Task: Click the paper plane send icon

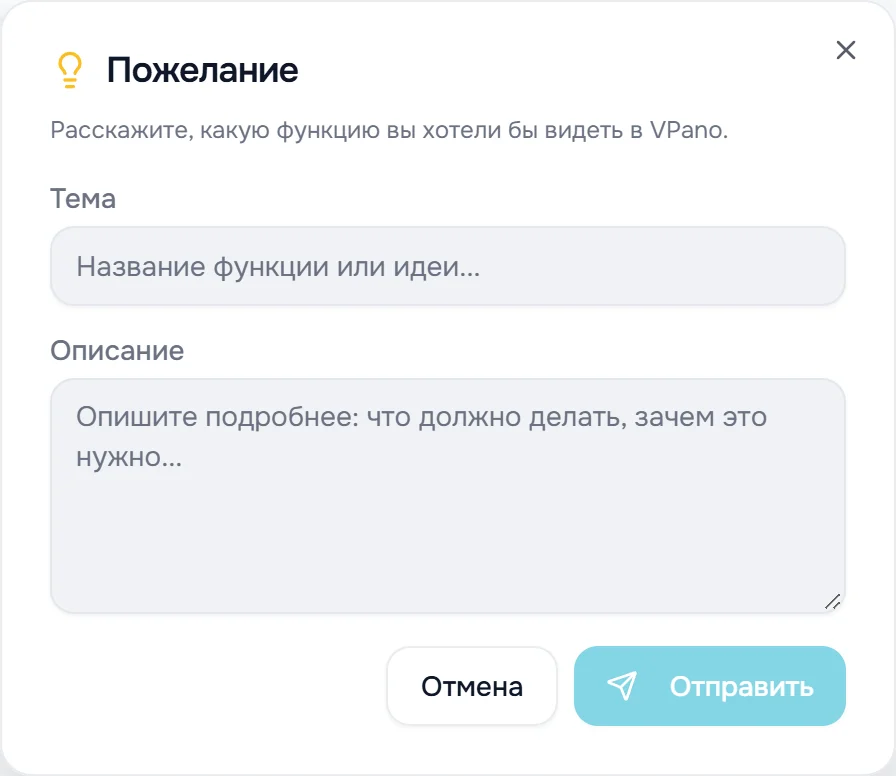Action: click(622, 686)
